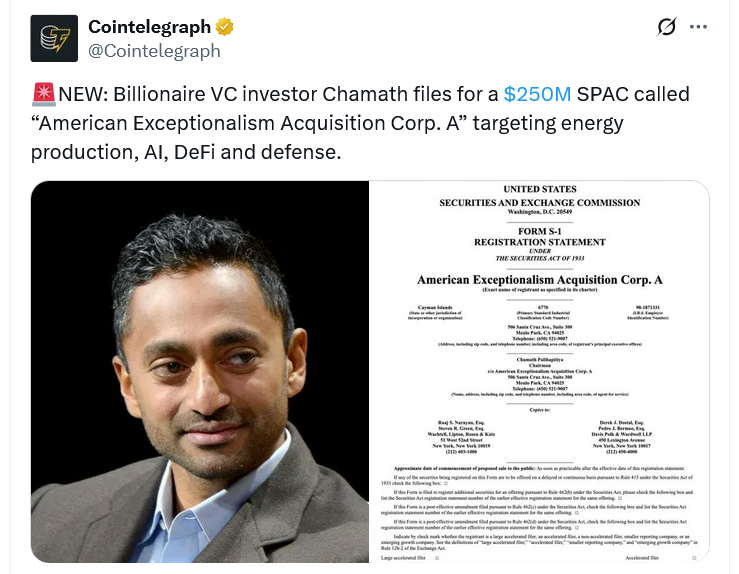Open the $250M cashtag link
This screenshot has height=574, width=739.
coord(537,95)
